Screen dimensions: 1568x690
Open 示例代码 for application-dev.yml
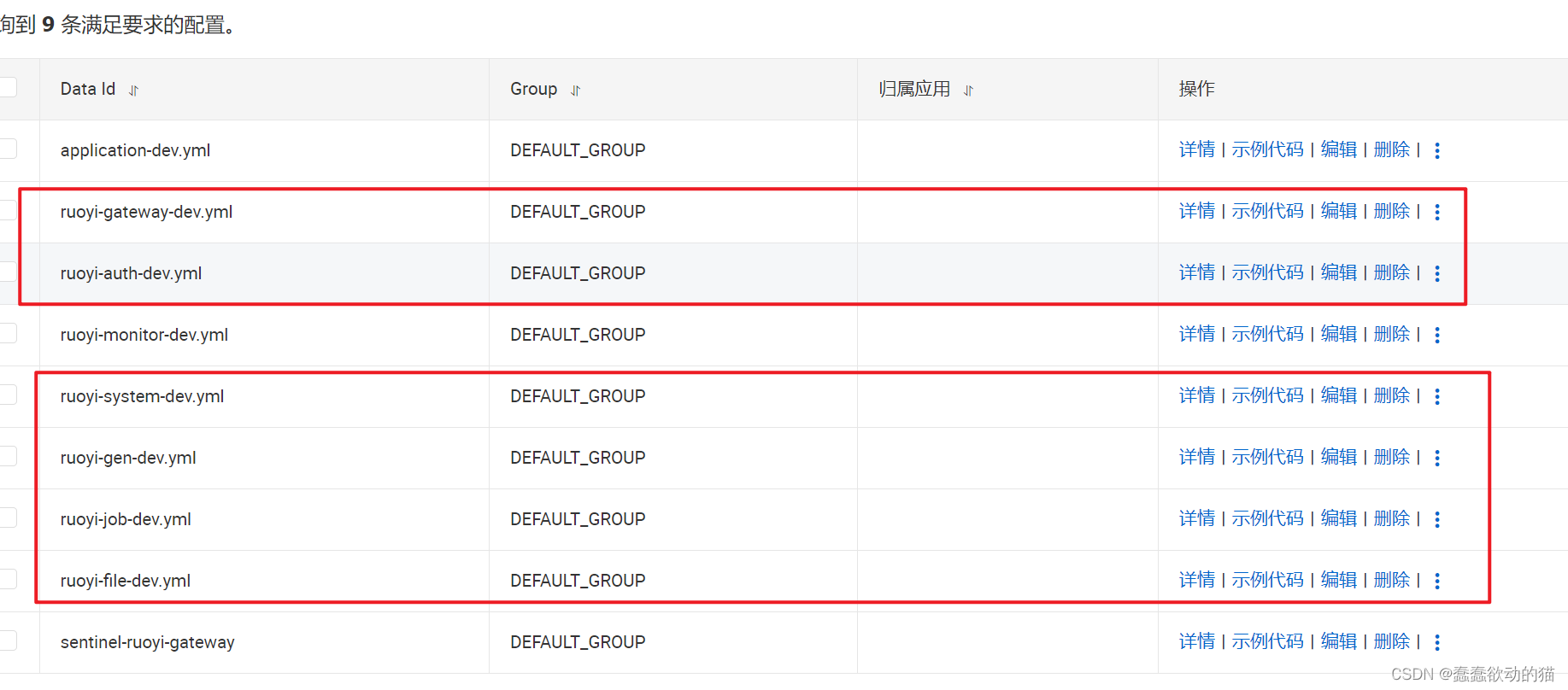(1267, 149)
